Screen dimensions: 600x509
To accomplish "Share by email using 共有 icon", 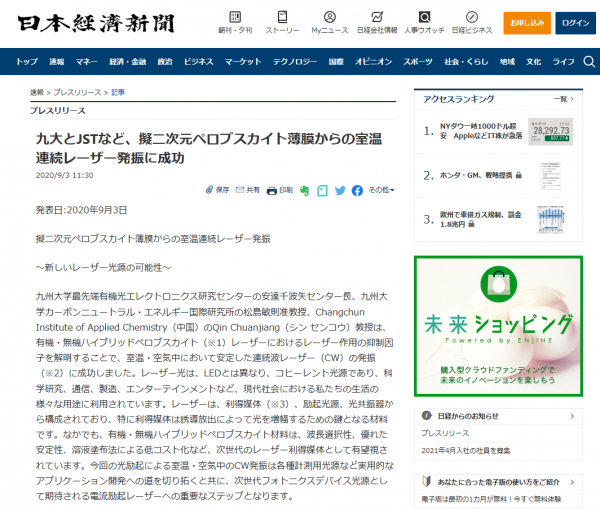I will (247, 190).
